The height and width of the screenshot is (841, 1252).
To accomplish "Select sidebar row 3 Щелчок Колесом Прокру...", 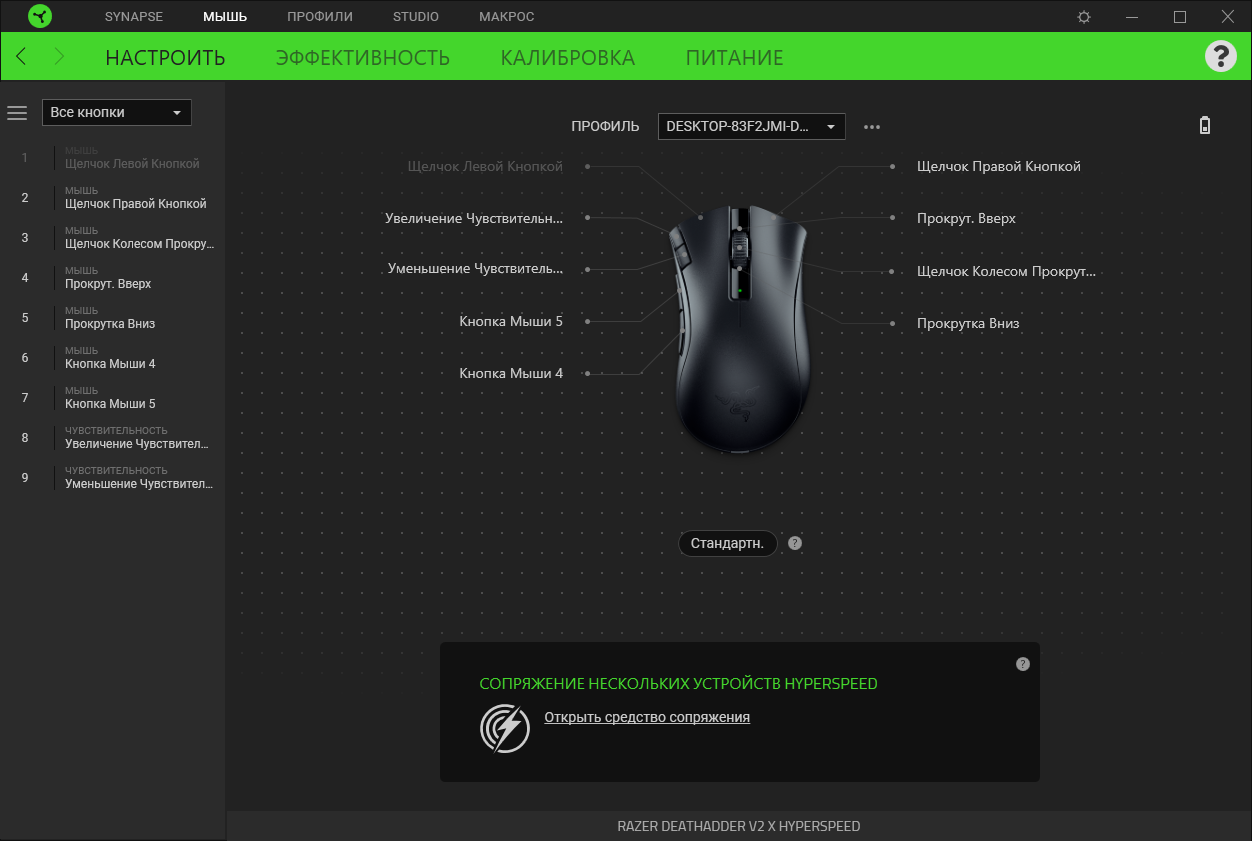I will (x=113, y=237).
